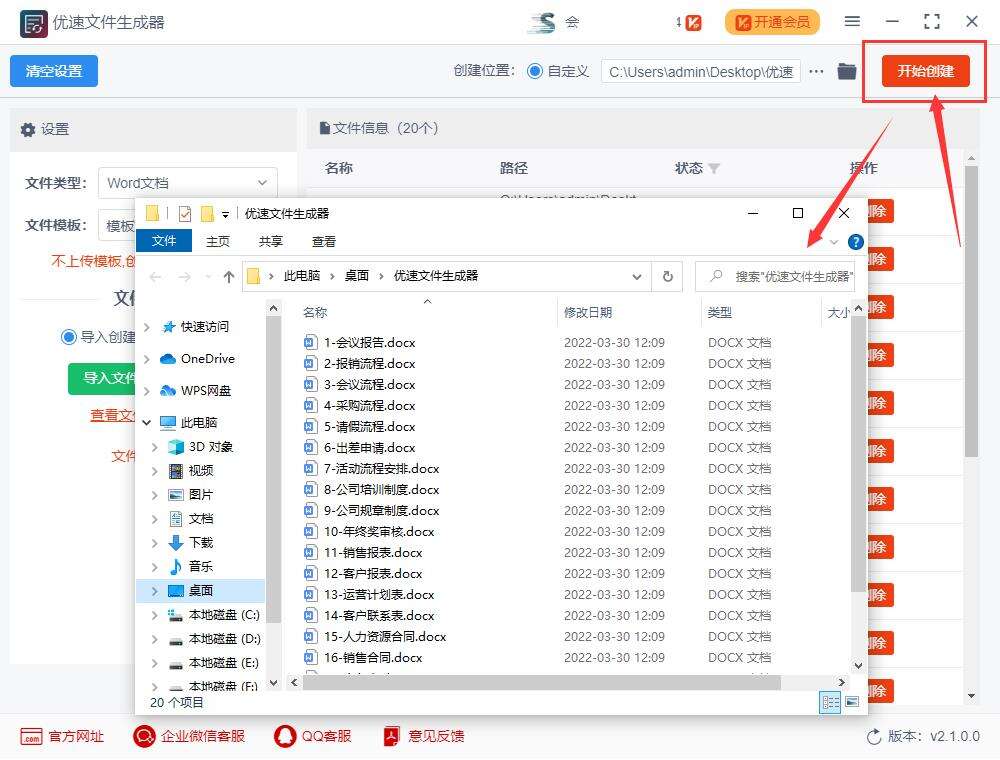Click the Explorer horizontal scrollbar

pyautogui.click(x=541, y=682)
